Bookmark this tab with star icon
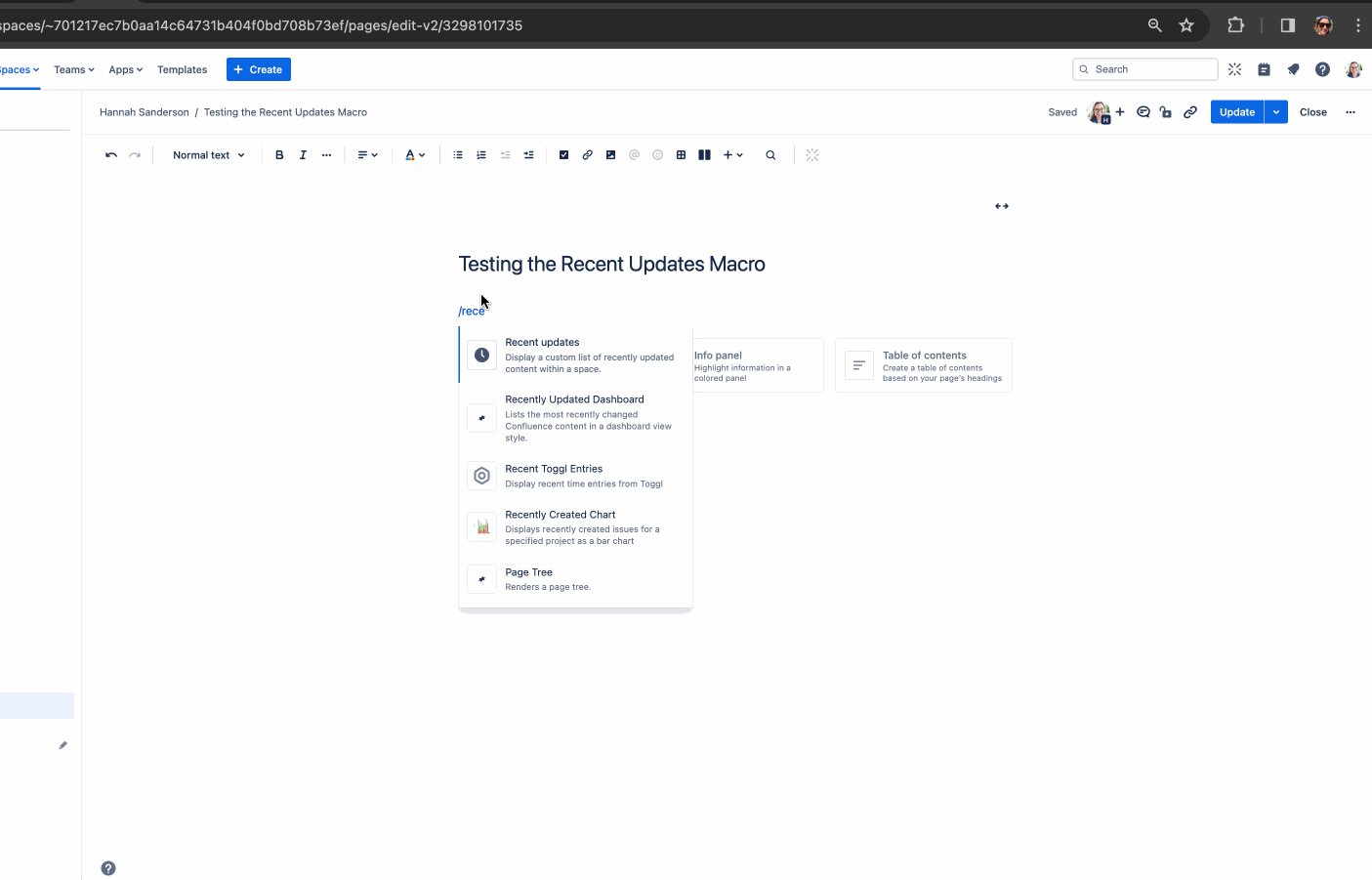This screenshot has width=1372, height=880. (1186, 25)
